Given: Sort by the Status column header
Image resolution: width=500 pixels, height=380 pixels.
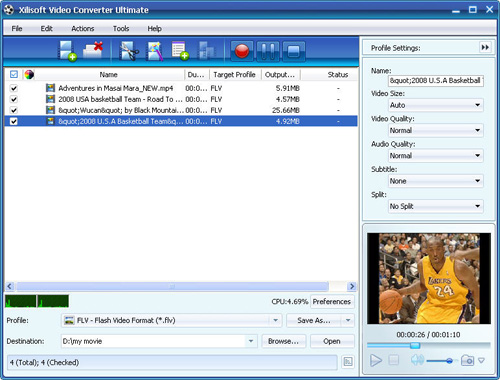Looking at the screenshot, I should click(338, 75).
